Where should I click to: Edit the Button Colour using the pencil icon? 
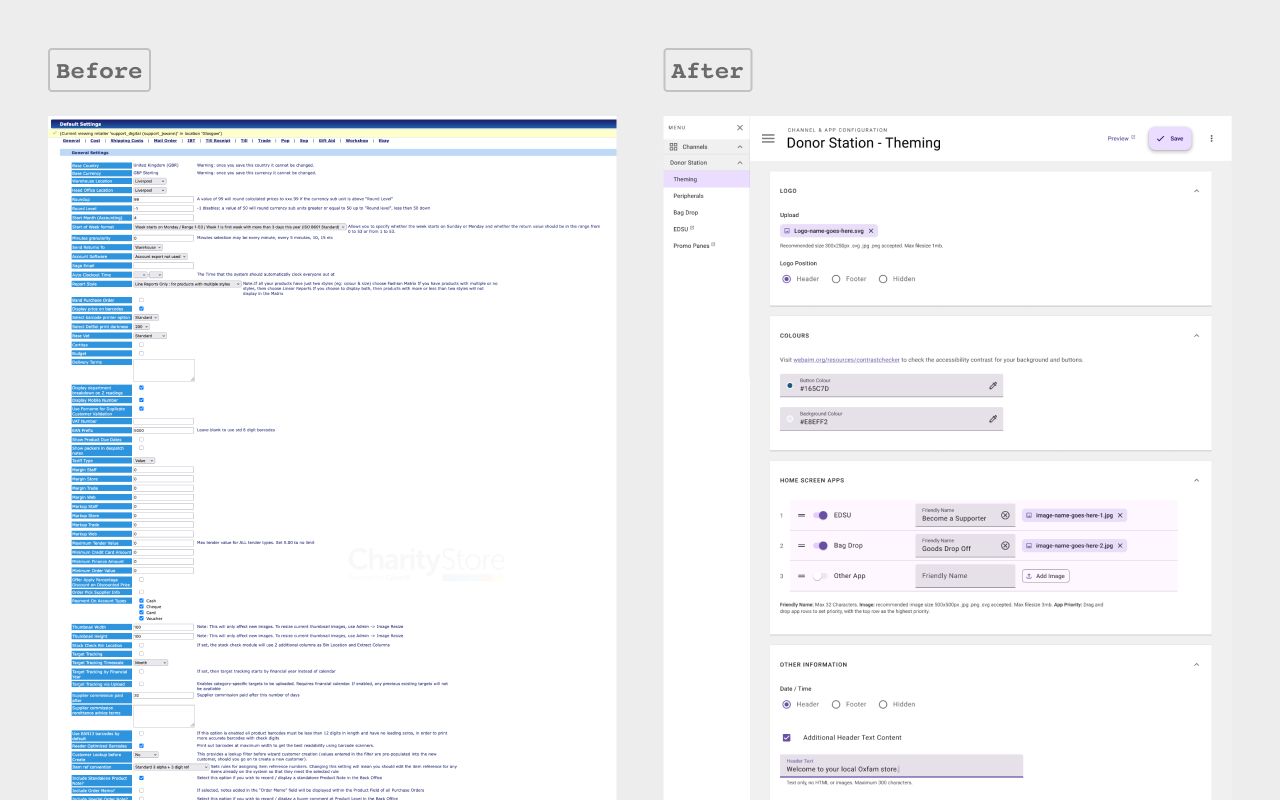click(993, 385)
